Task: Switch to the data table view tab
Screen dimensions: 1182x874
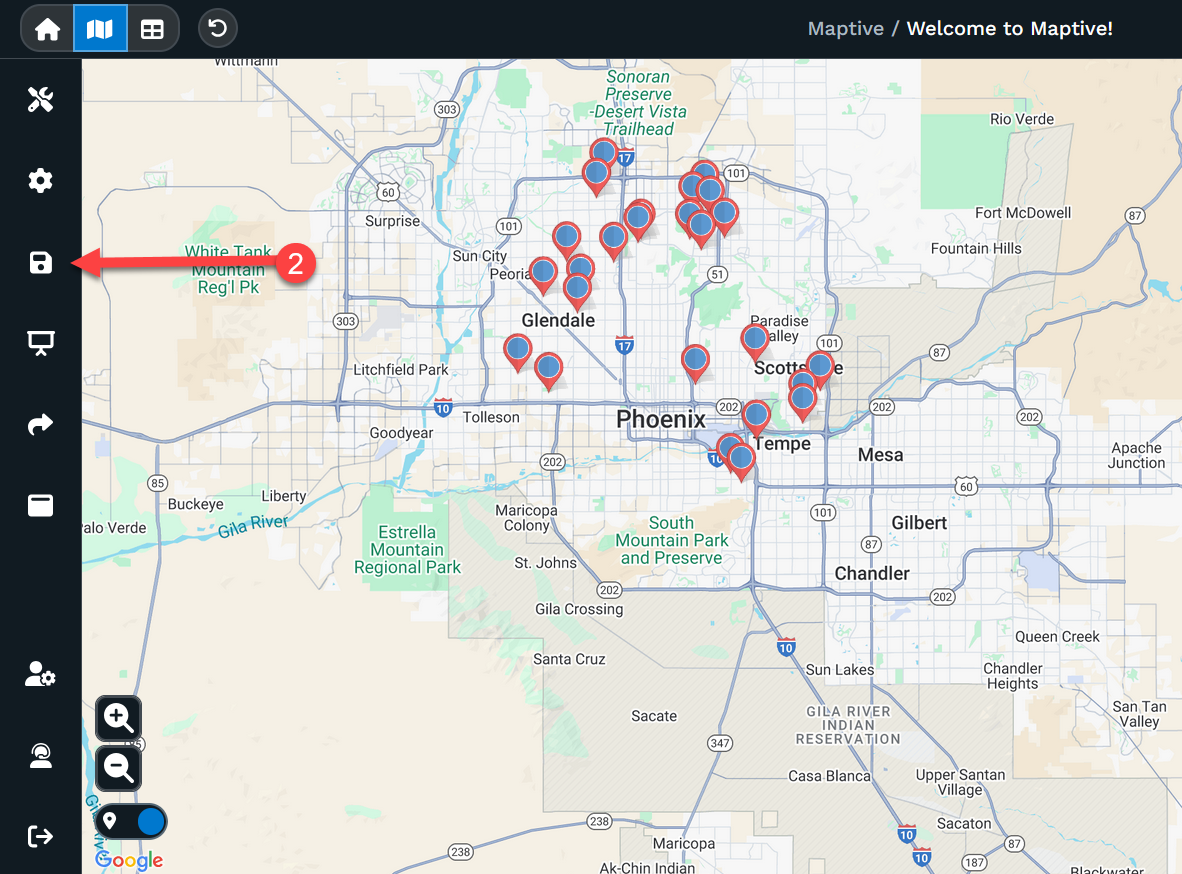Action: pyautogui.click(x=152, y=29)
